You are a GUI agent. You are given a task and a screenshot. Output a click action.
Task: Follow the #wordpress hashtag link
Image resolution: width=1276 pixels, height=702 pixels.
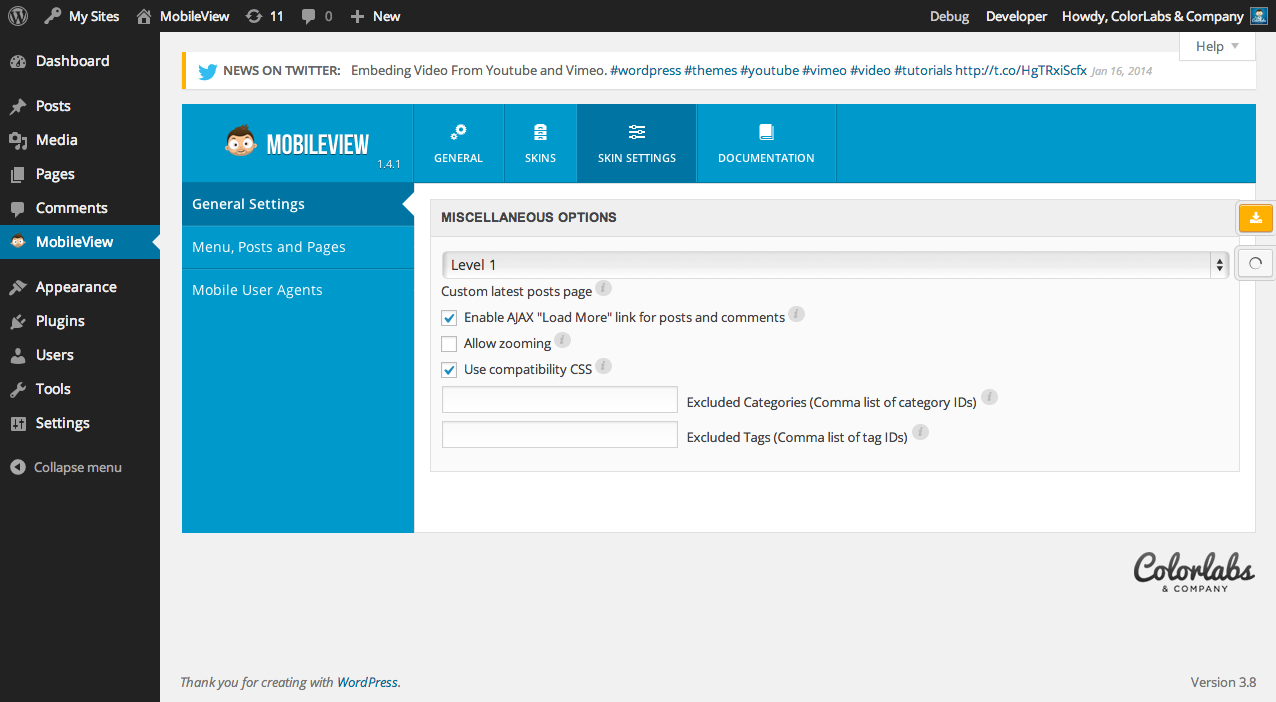pos(646,71)
